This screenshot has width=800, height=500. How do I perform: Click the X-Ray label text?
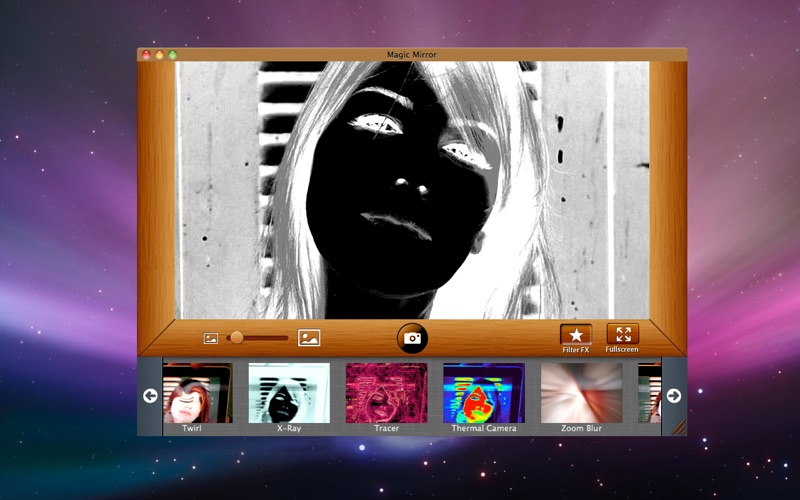click(x=289, y=429)
